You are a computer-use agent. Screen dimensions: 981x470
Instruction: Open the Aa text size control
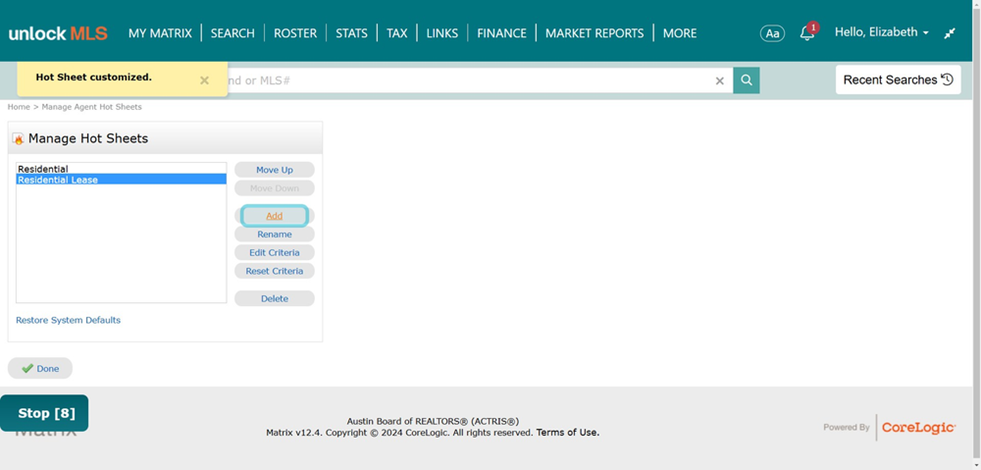773,33
